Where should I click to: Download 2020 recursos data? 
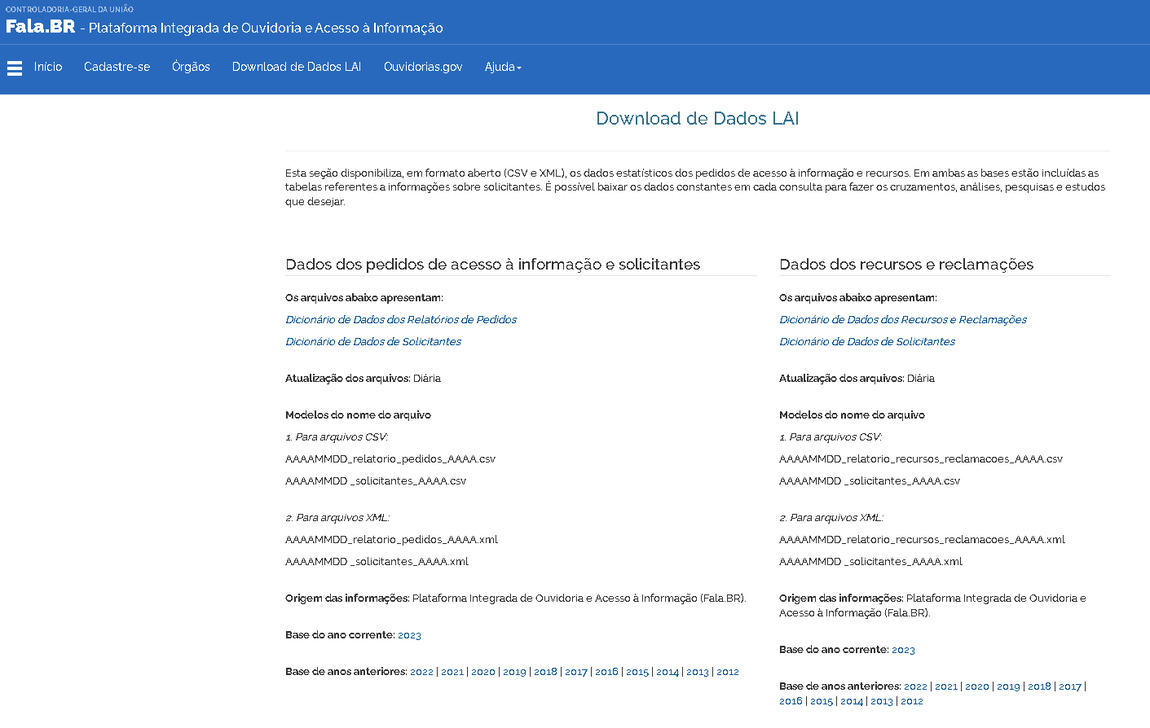point(976,686)
